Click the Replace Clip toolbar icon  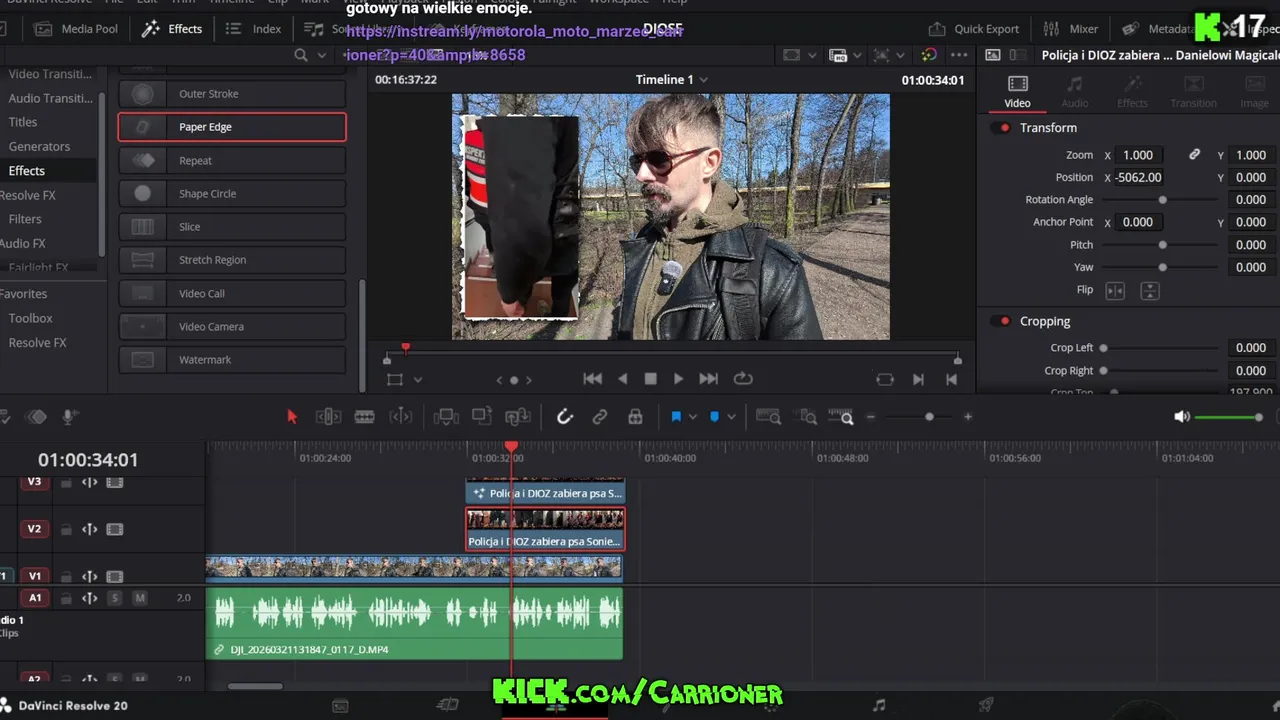coord(517,417)
